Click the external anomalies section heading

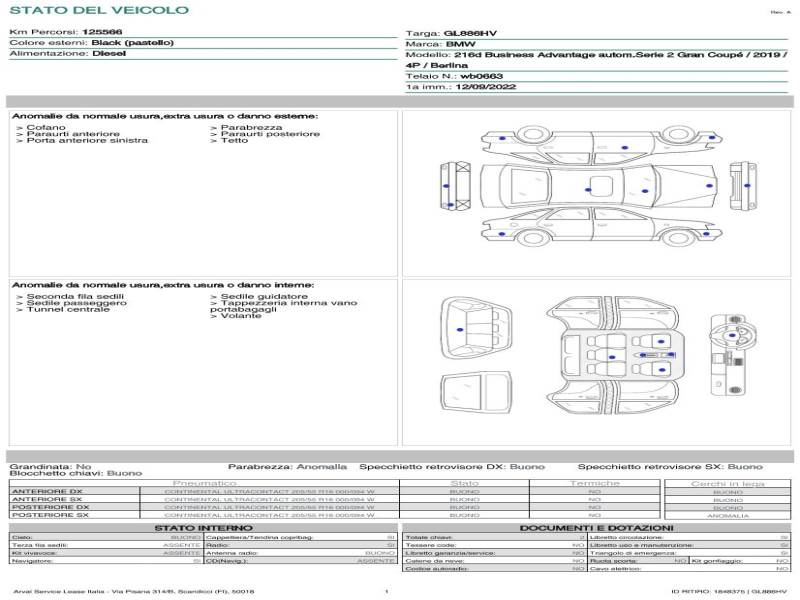click(x=165, y=116)
